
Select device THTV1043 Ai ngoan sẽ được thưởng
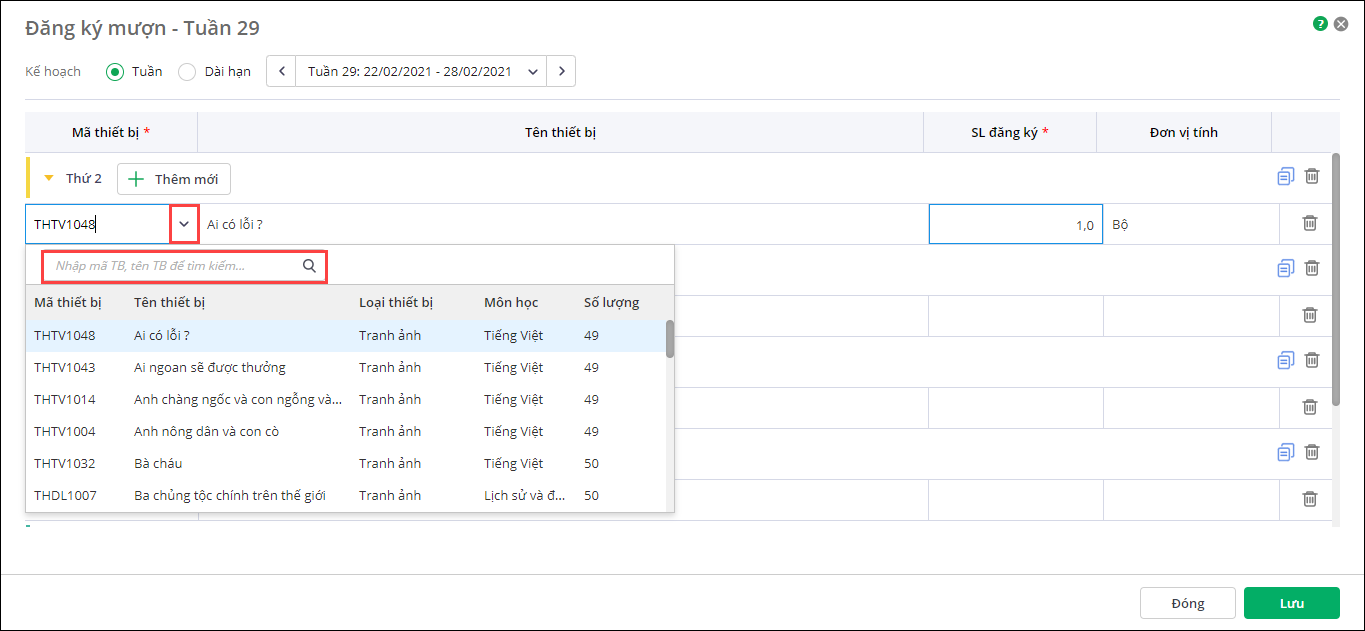click(x=210, y=367)
